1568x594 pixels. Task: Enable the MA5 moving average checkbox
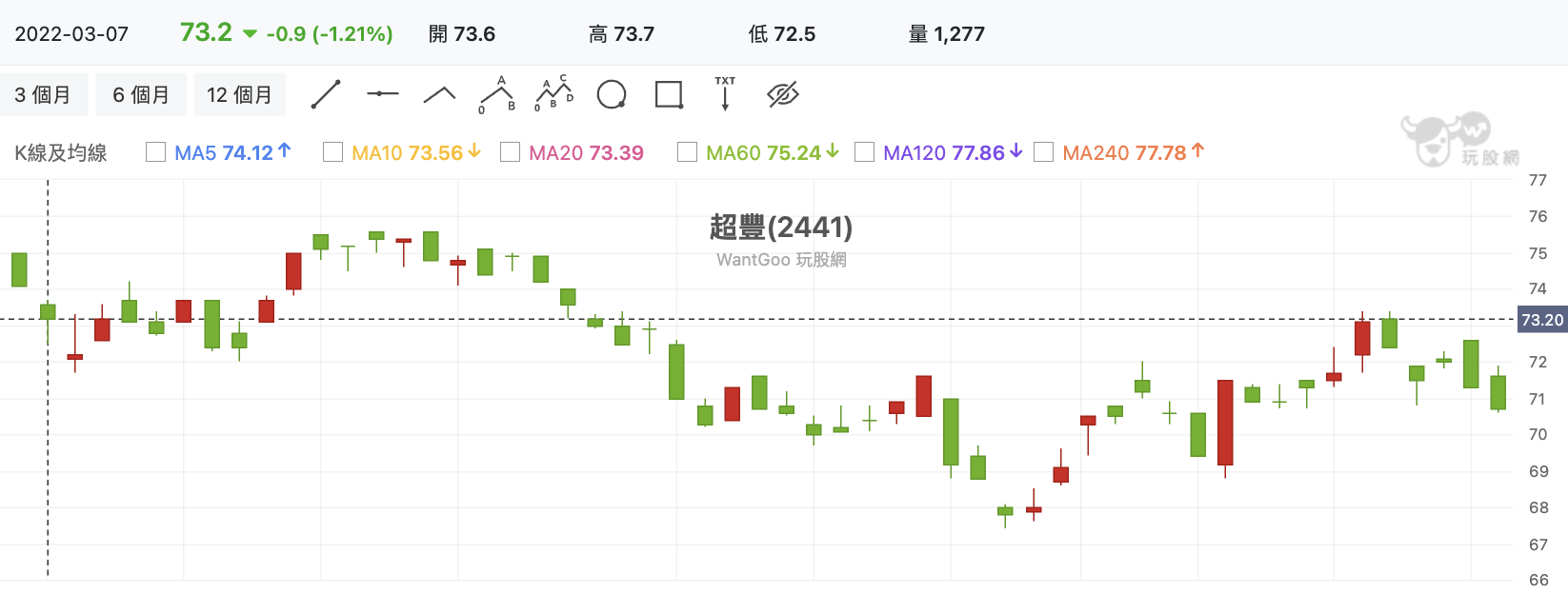click(x=155, y=152)
